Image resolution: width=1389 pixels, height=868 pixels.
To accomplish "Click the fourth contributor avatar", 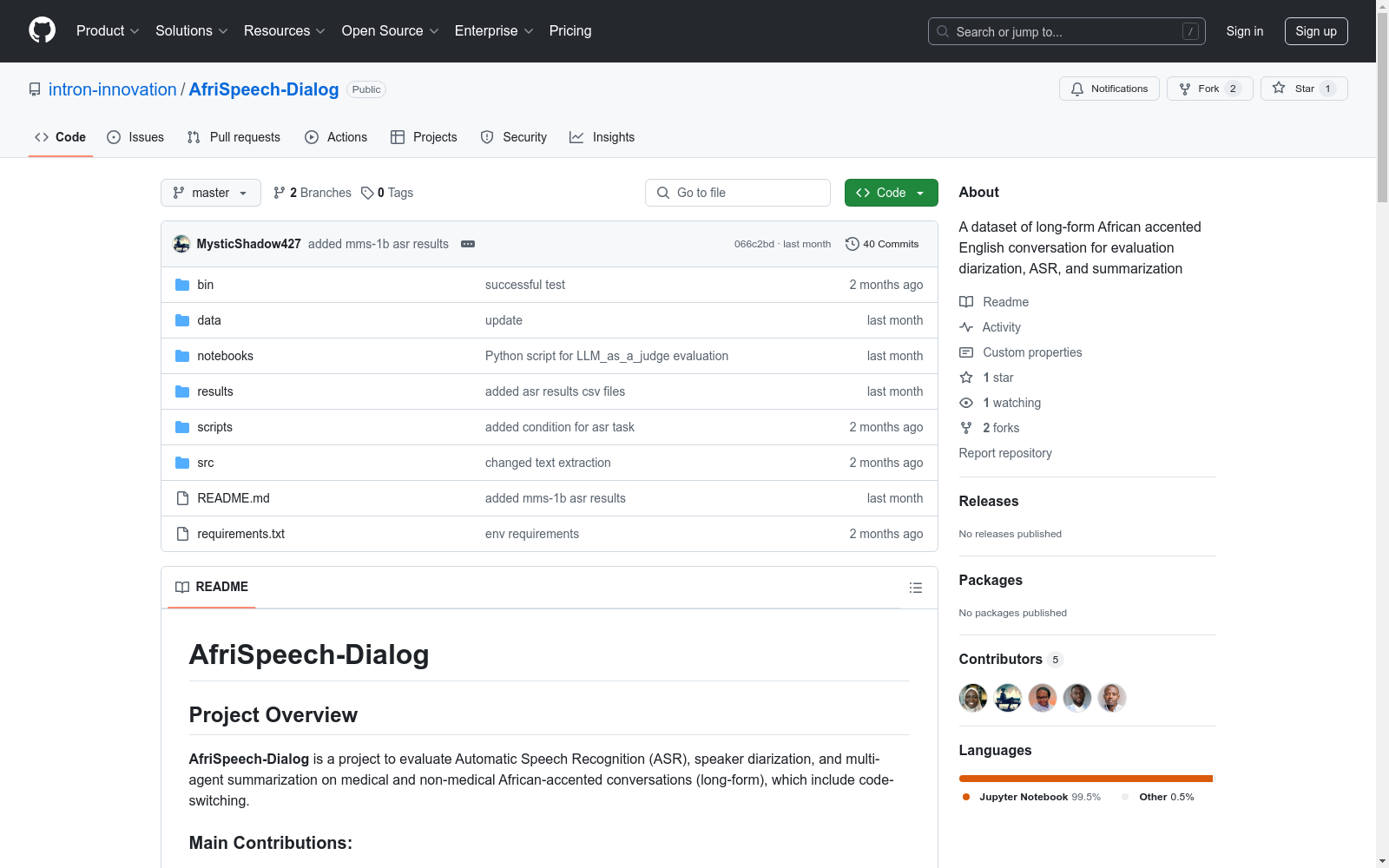I will pyautogui.click(x=1077, y=698).
